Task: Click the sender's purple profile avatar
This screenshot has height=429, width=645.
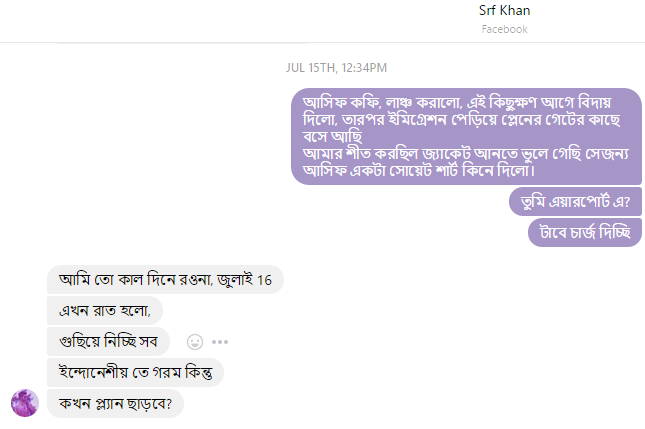Action: [24, 403]
